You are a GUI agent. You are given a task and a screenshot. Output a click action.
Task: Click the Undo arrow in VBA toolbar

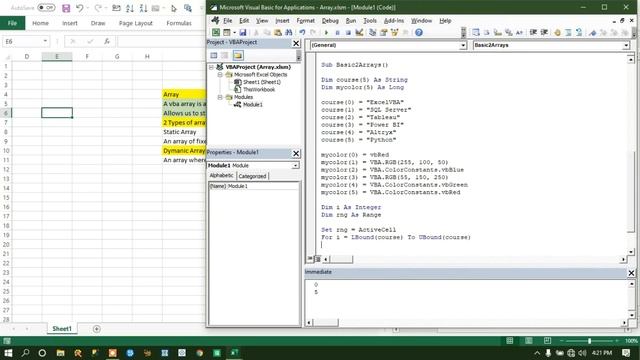tap(302, 33)
